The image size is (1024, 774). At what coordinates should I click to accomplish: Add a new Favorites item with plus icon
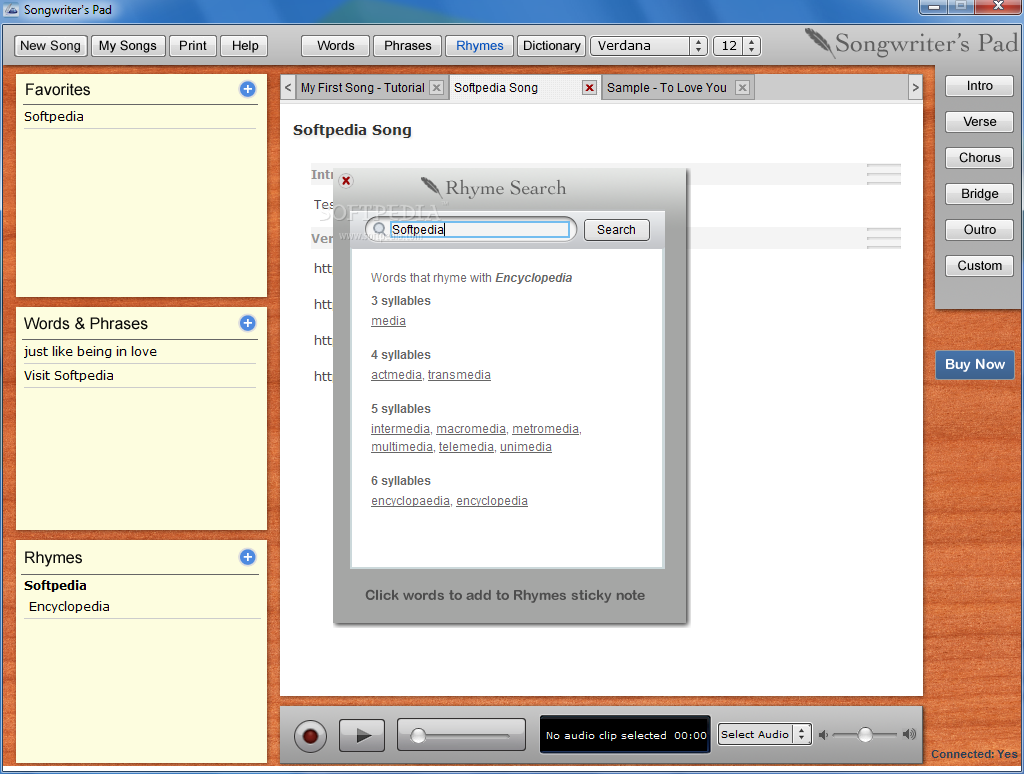(x=248, y=89)
